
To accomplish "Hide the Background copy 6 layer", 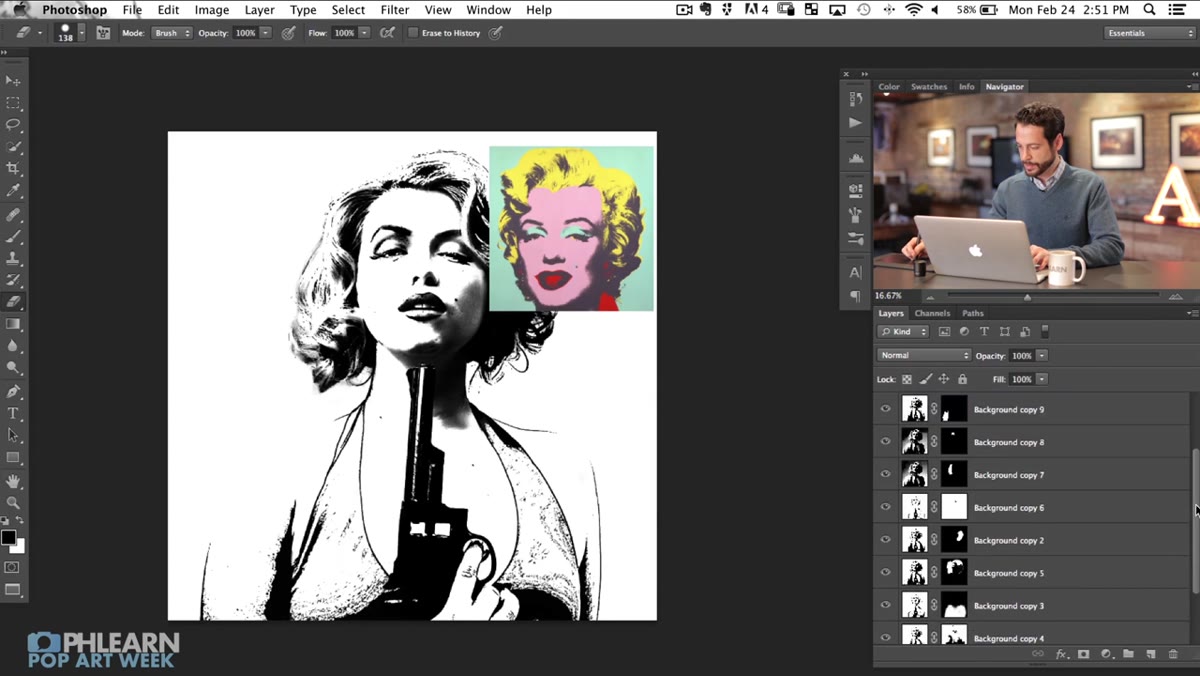I will coord(885,507).
